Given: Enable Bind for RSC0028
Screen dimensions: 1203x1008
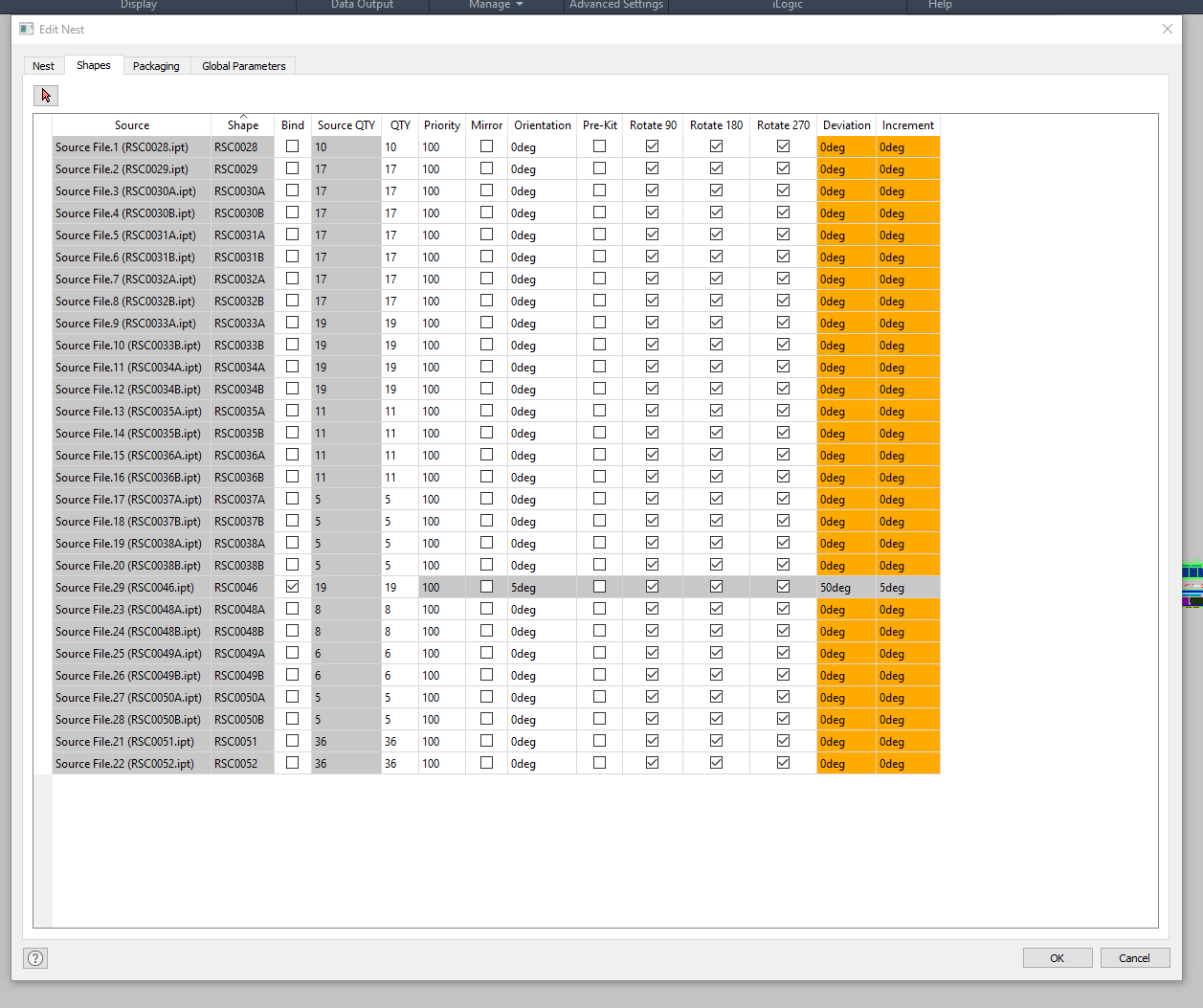Looking at the screenshot, I should 292,146.
